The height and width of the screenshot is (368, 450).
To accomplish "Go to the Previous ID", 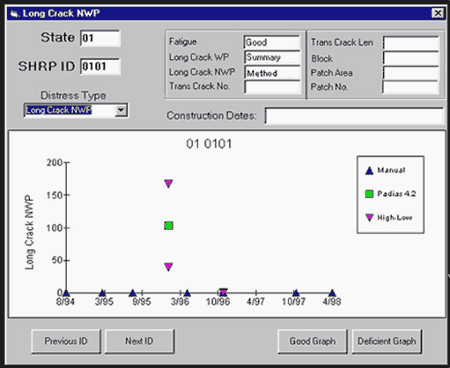I will pos(66,341).
